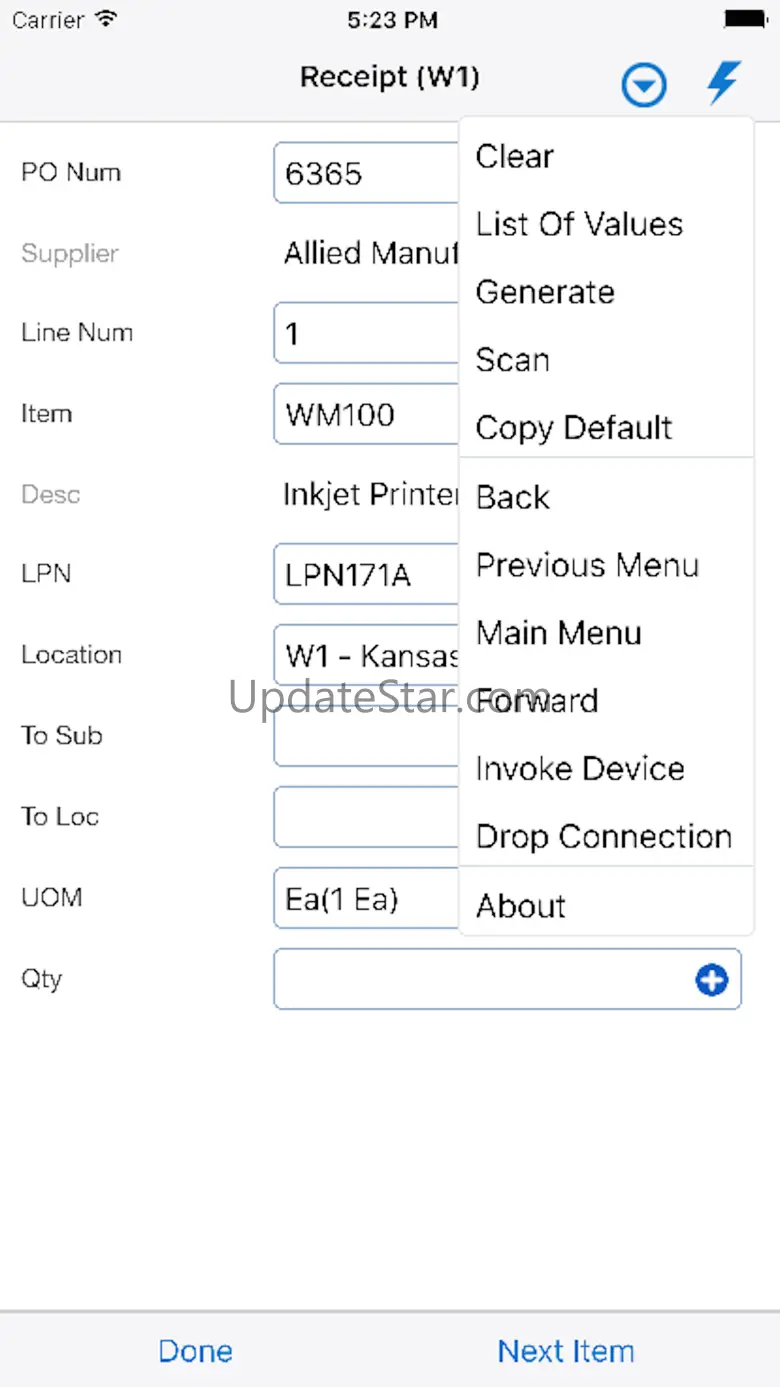Go to Previous Menu
780x1387 pixels.
587,565
